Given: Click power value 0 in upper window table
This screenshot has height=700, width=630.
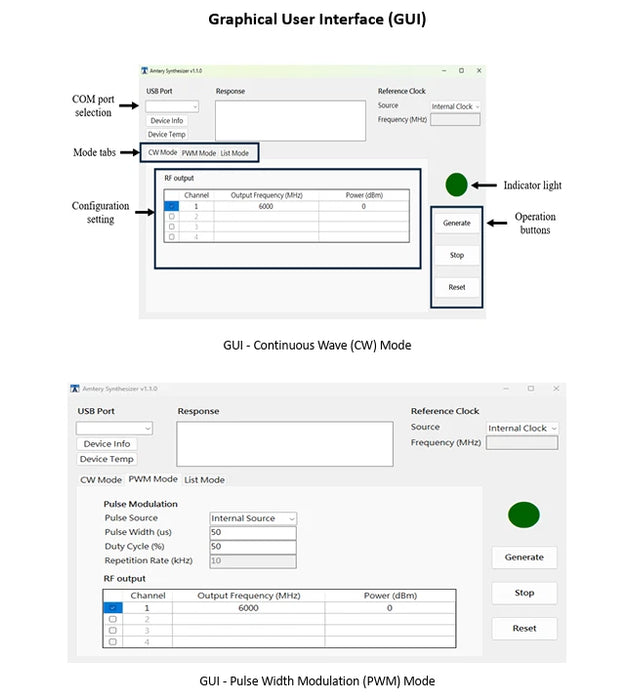Looking at the screenshot, I should pos(363,206).
